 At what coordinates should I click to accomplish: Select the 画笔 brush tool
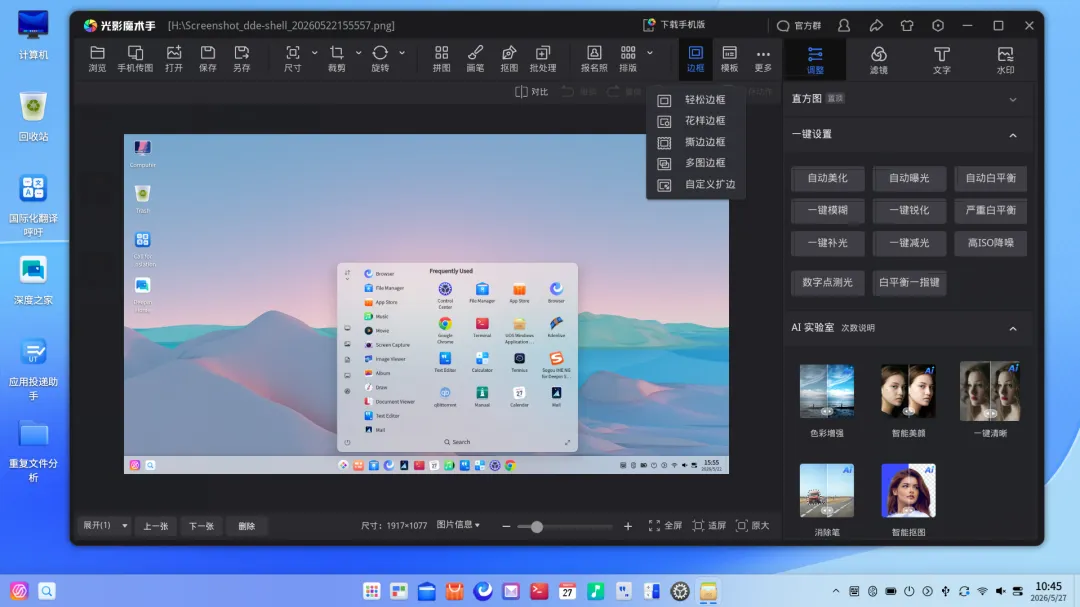[475, 59]
